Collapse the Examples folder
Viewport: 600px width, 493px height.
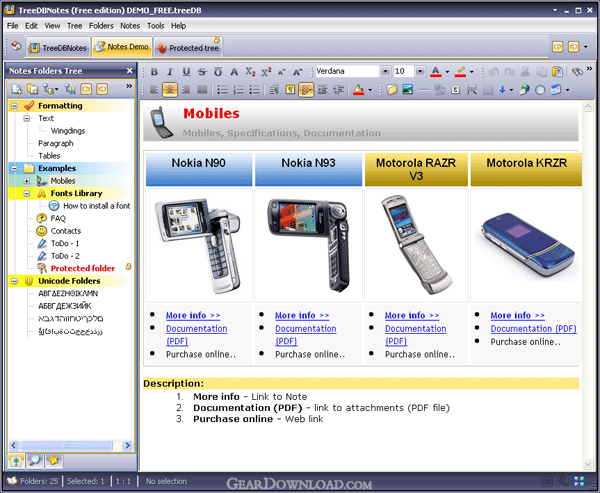14,168
